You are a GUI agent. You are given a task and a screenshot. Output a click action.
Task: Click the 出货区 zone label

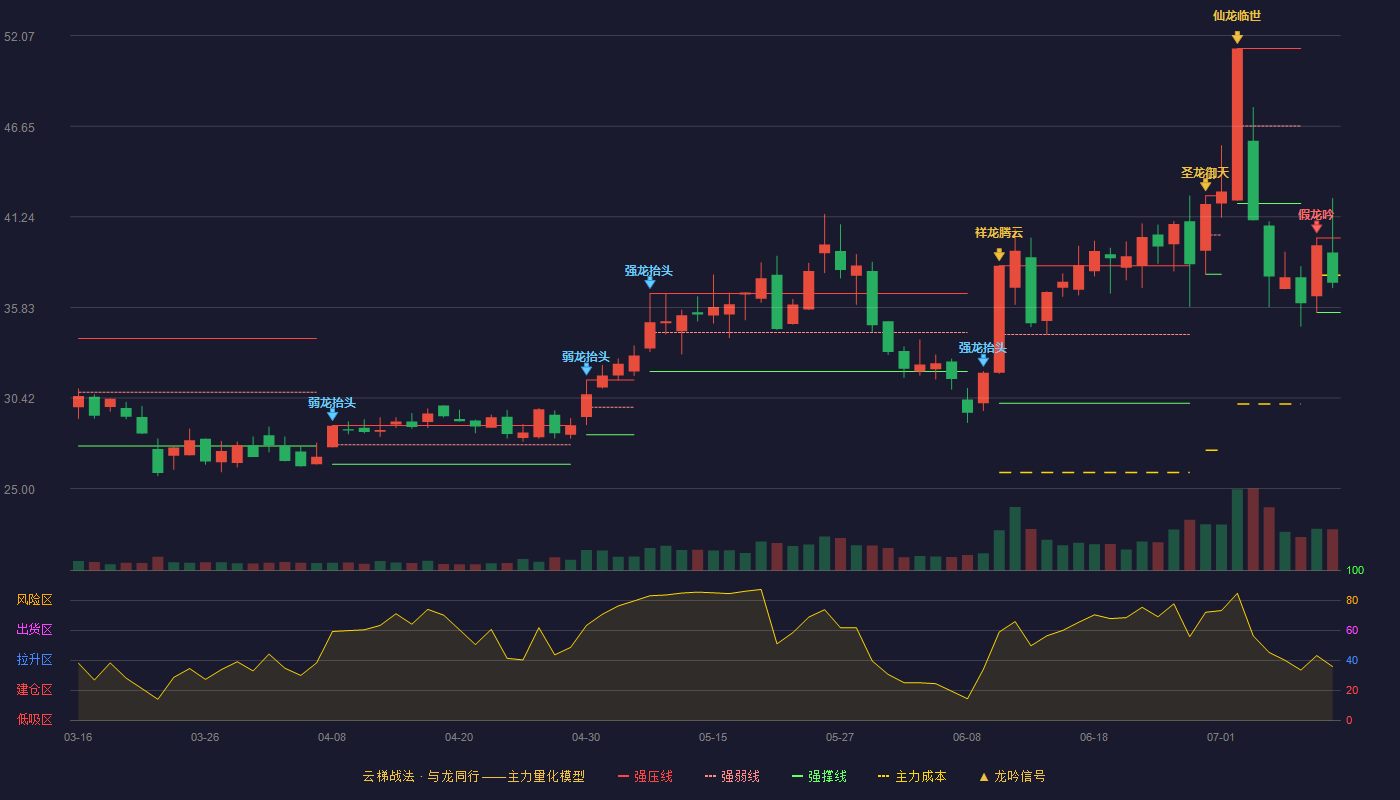point(34,630)
